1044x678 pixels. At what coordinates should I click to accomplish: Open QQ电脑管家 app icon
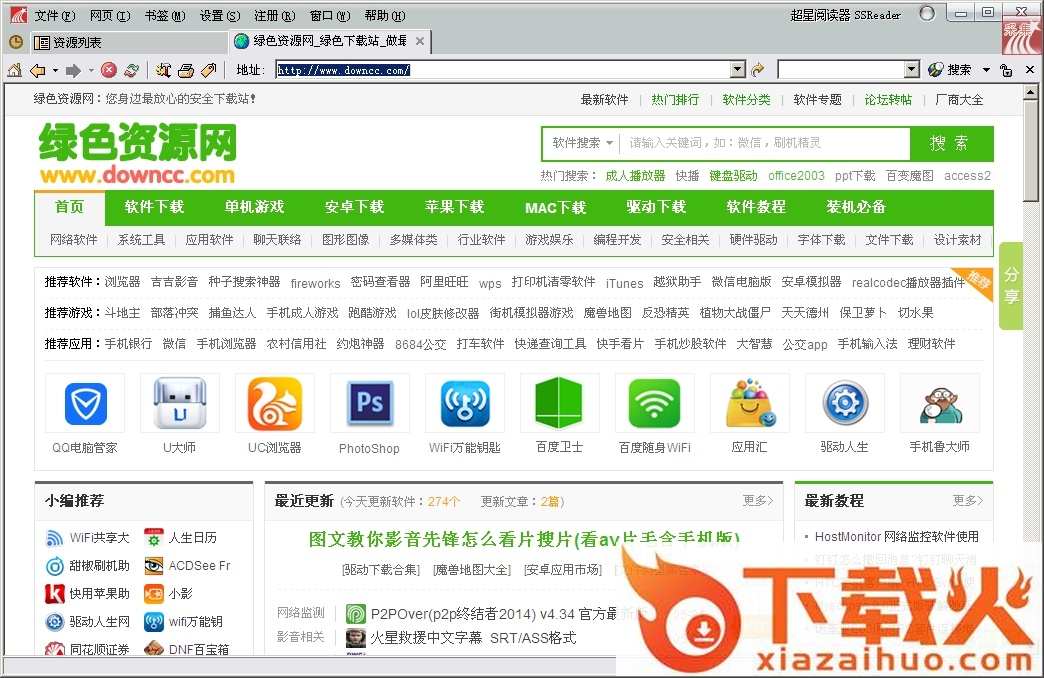(x=85, y=403)
